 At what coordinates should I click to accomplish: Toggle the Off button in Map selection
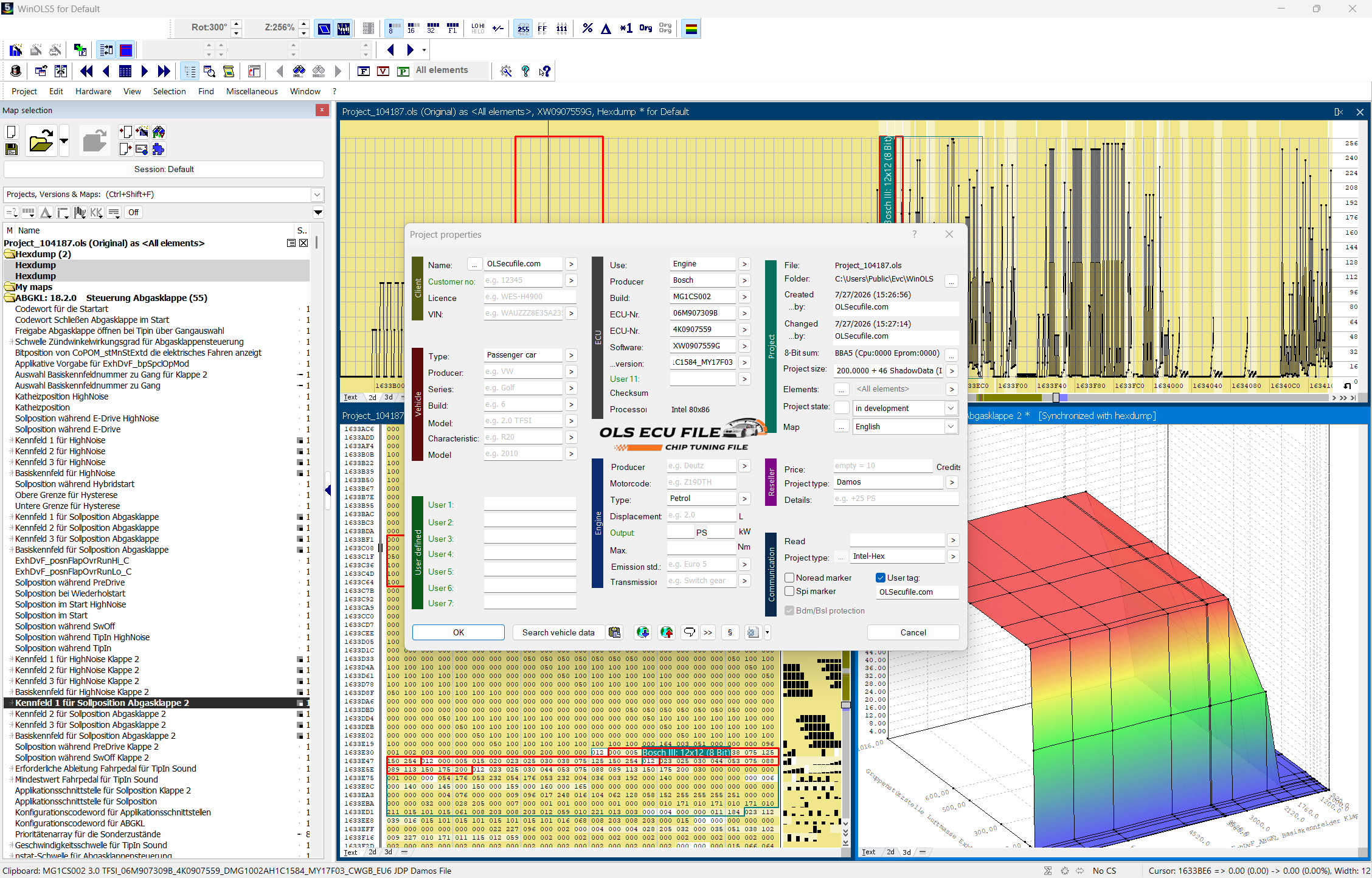tap(133, 212)
